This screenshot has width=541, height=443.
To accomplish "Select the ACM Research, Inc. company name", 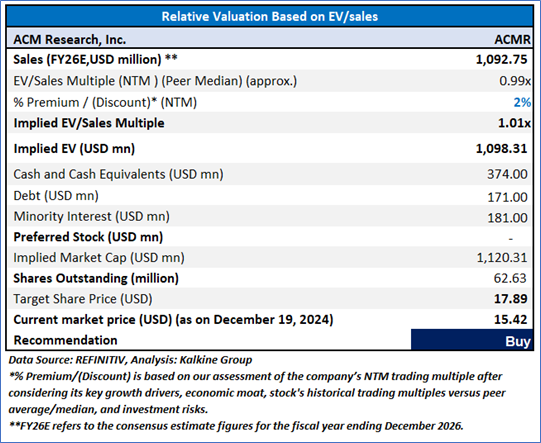I will click(69, 39).
